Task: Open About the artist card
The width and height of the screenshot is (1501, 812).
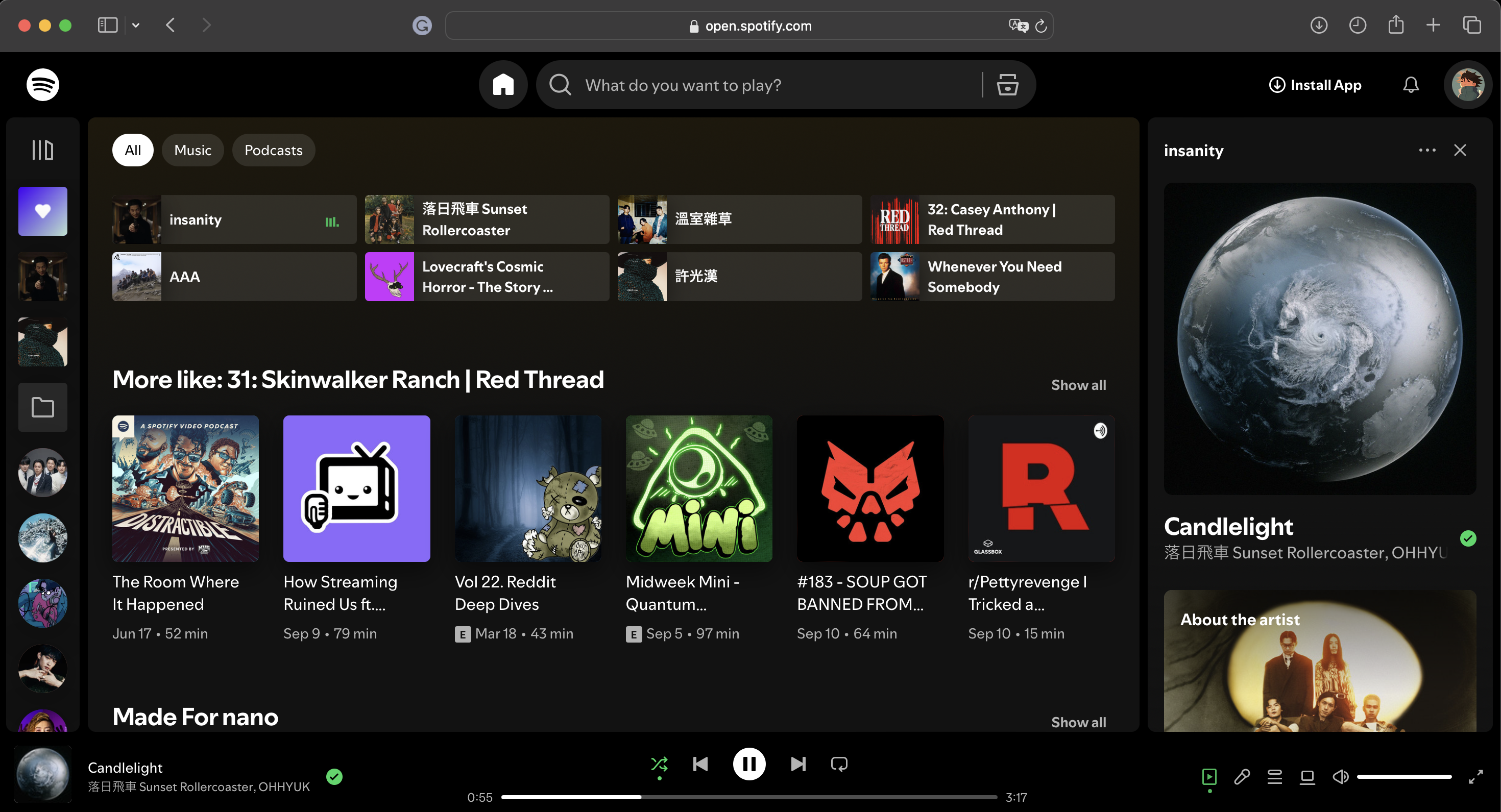Action: point(1319,660)
